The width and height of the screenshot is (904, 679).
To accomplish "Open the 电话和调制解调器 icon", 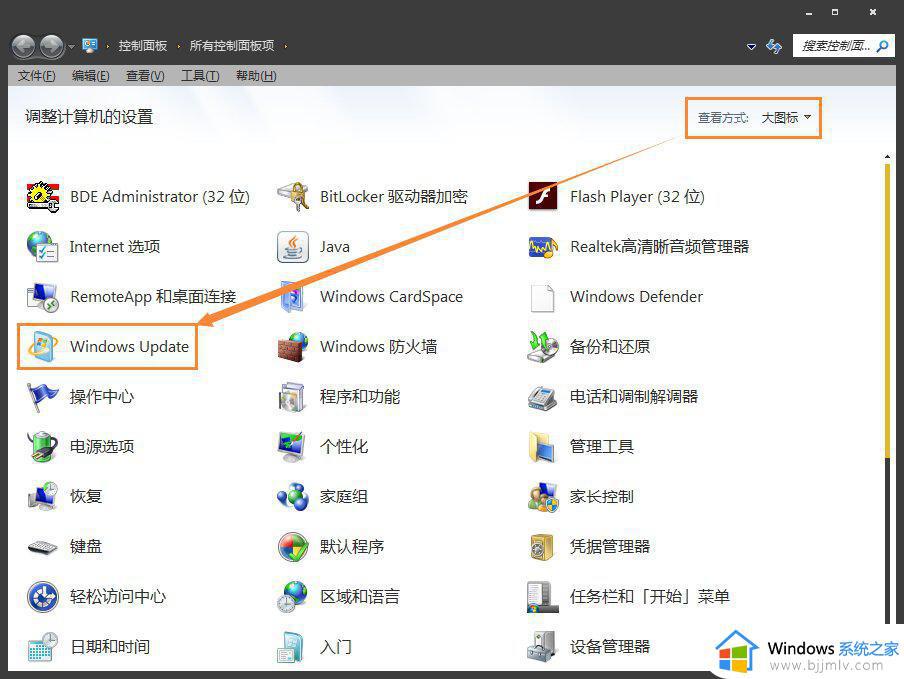I will [x=543, y=397].
